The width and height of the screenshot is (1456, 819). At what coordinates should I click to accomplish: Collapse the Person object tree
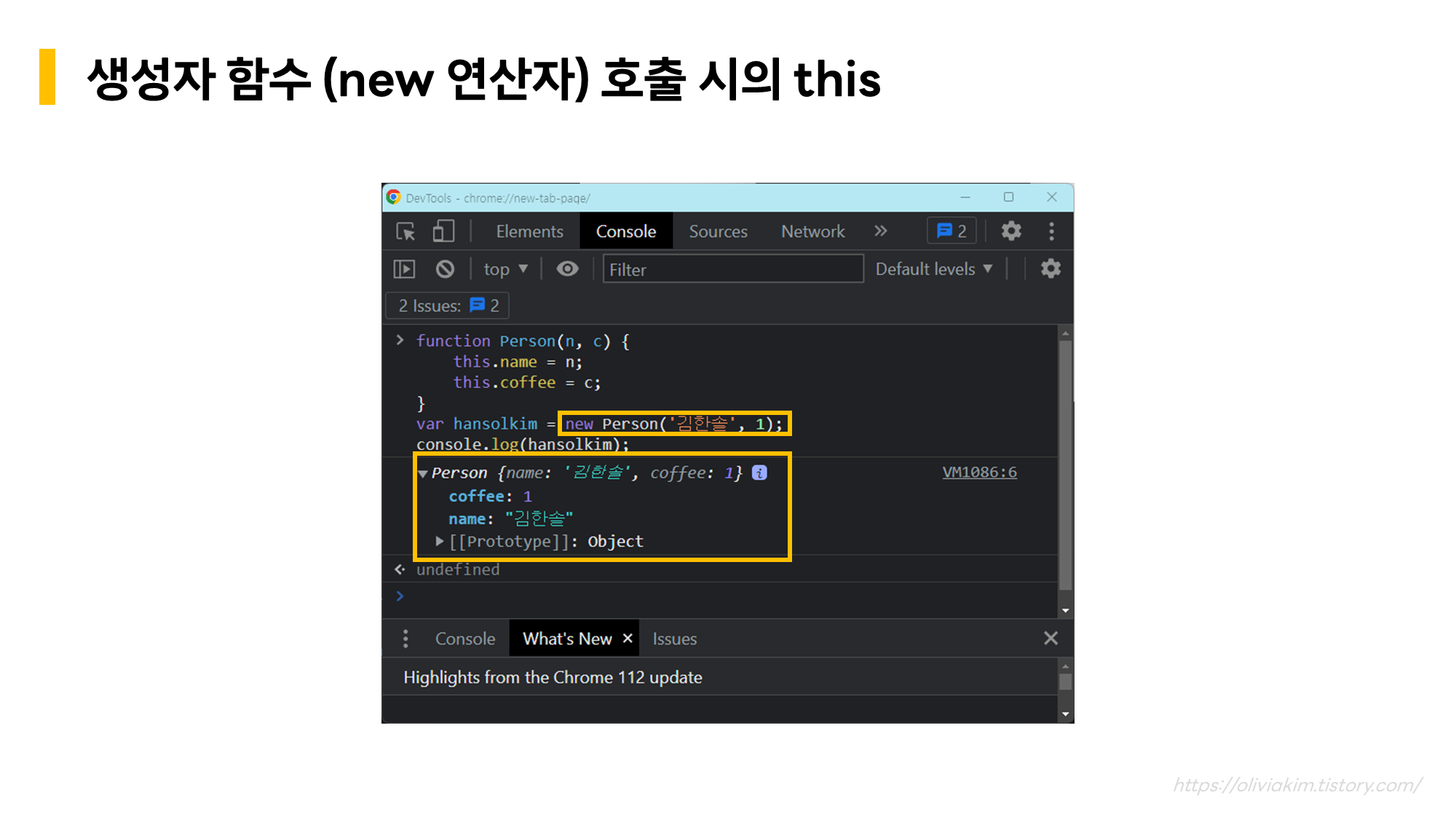[423, 473]
